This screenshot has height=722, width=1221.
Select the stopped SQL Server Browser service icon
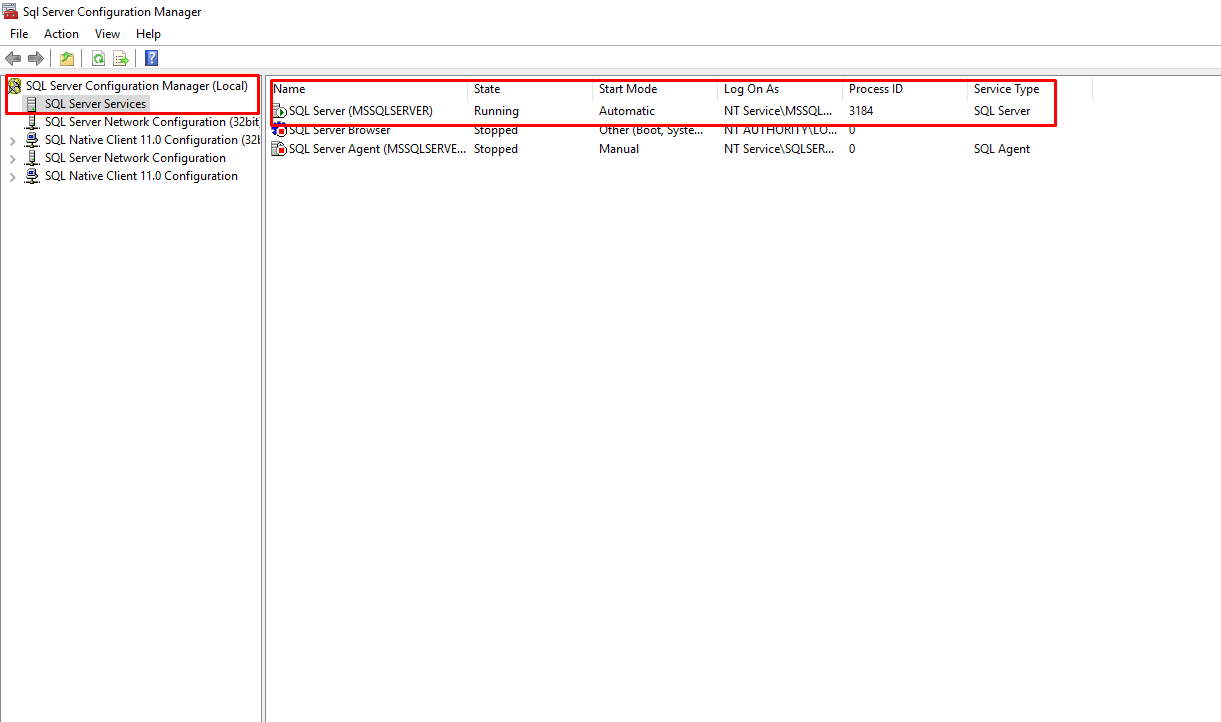coord(280,130)
